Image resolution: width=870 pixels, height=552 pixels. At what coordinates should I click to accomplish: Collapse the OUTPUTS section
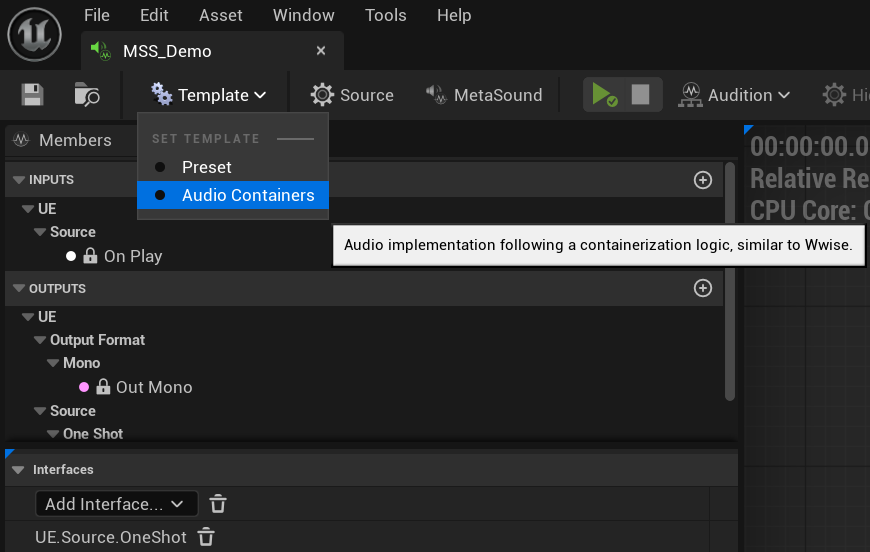(x=19, y=288)
